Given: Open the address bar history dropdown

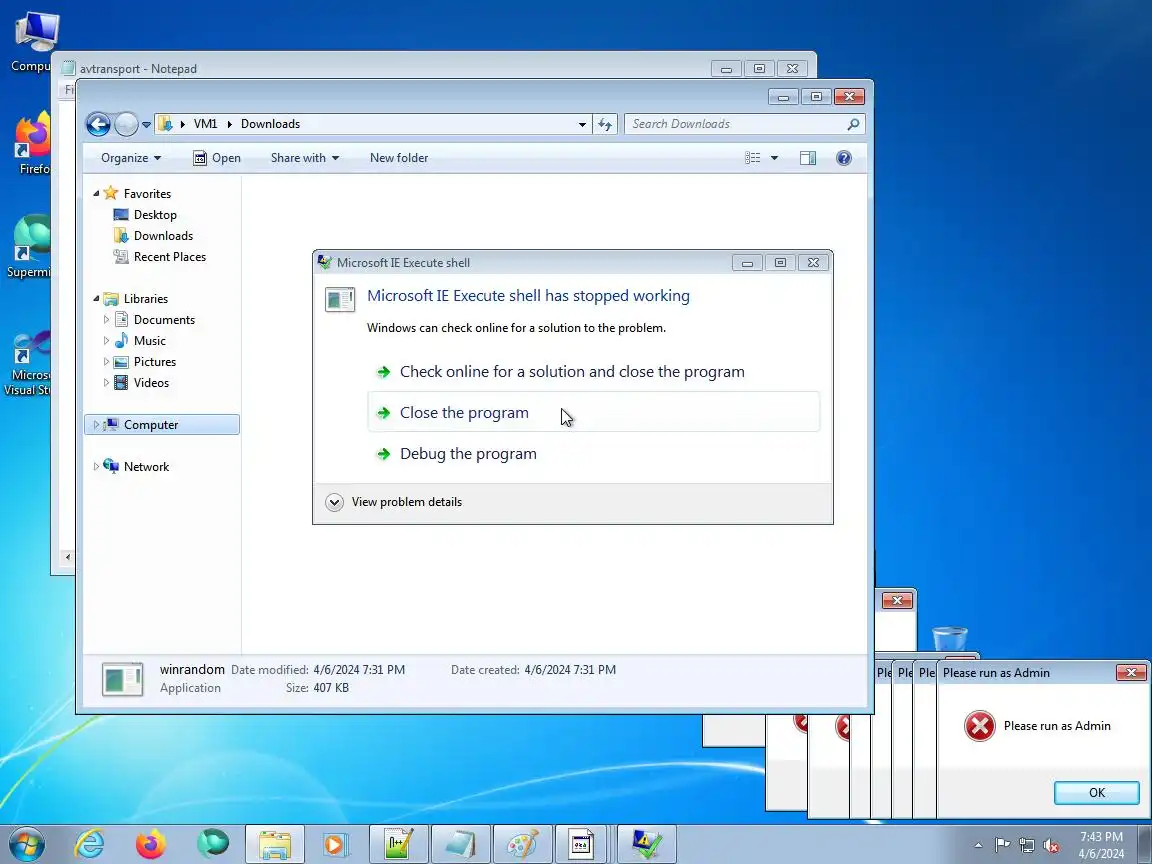Looking at the screenshot, I should tap(583, 124).
